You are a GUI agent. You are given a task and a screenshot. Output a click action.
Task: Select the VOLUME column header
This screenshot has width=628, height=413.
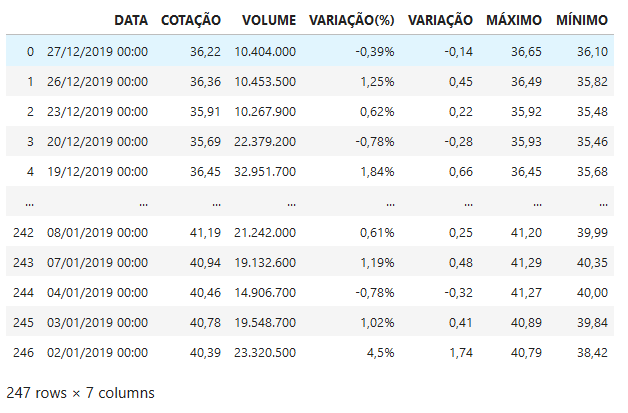click(269, 20)
